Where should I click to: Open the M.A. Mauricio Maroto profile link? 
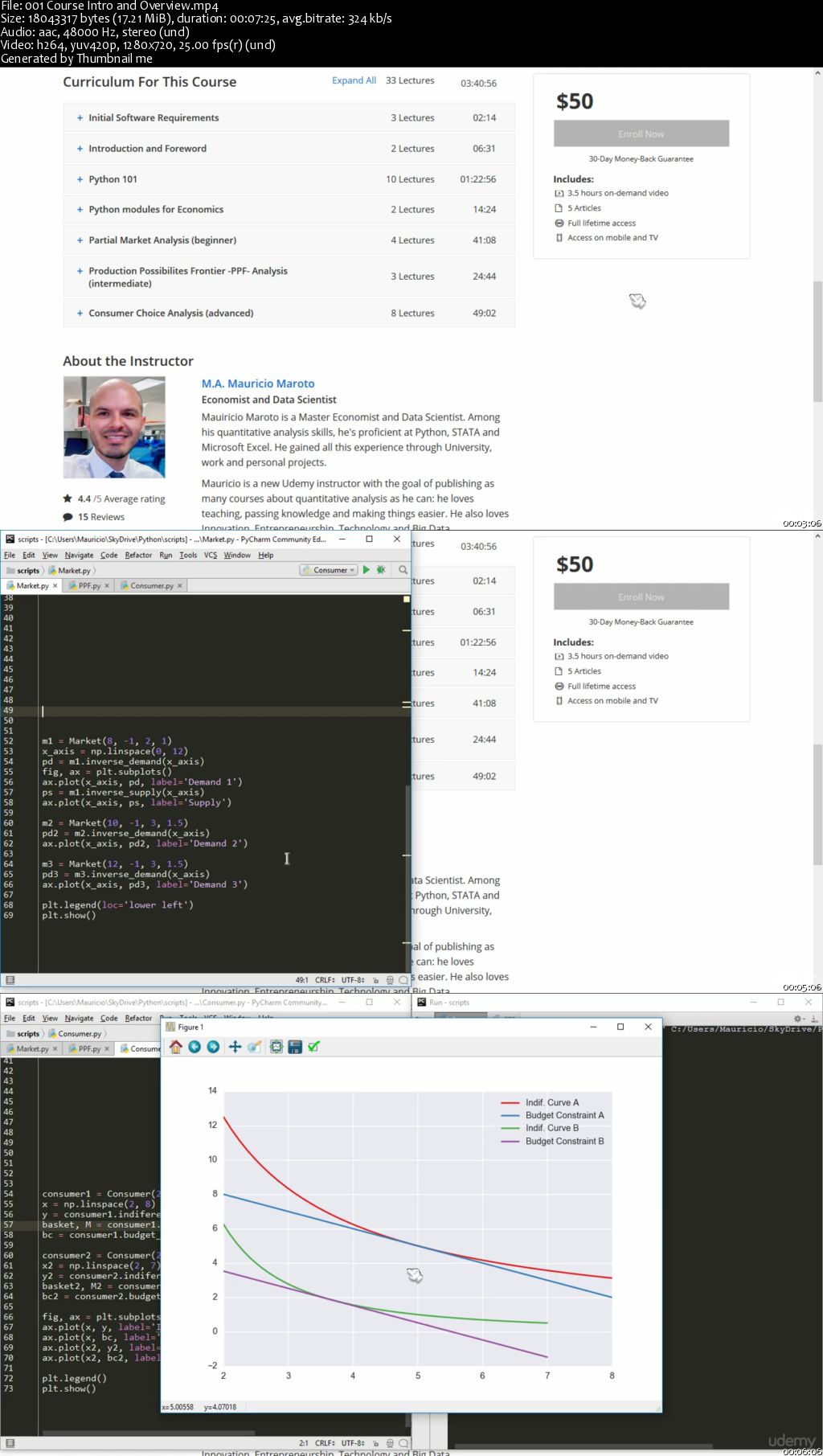click(258, 383)
